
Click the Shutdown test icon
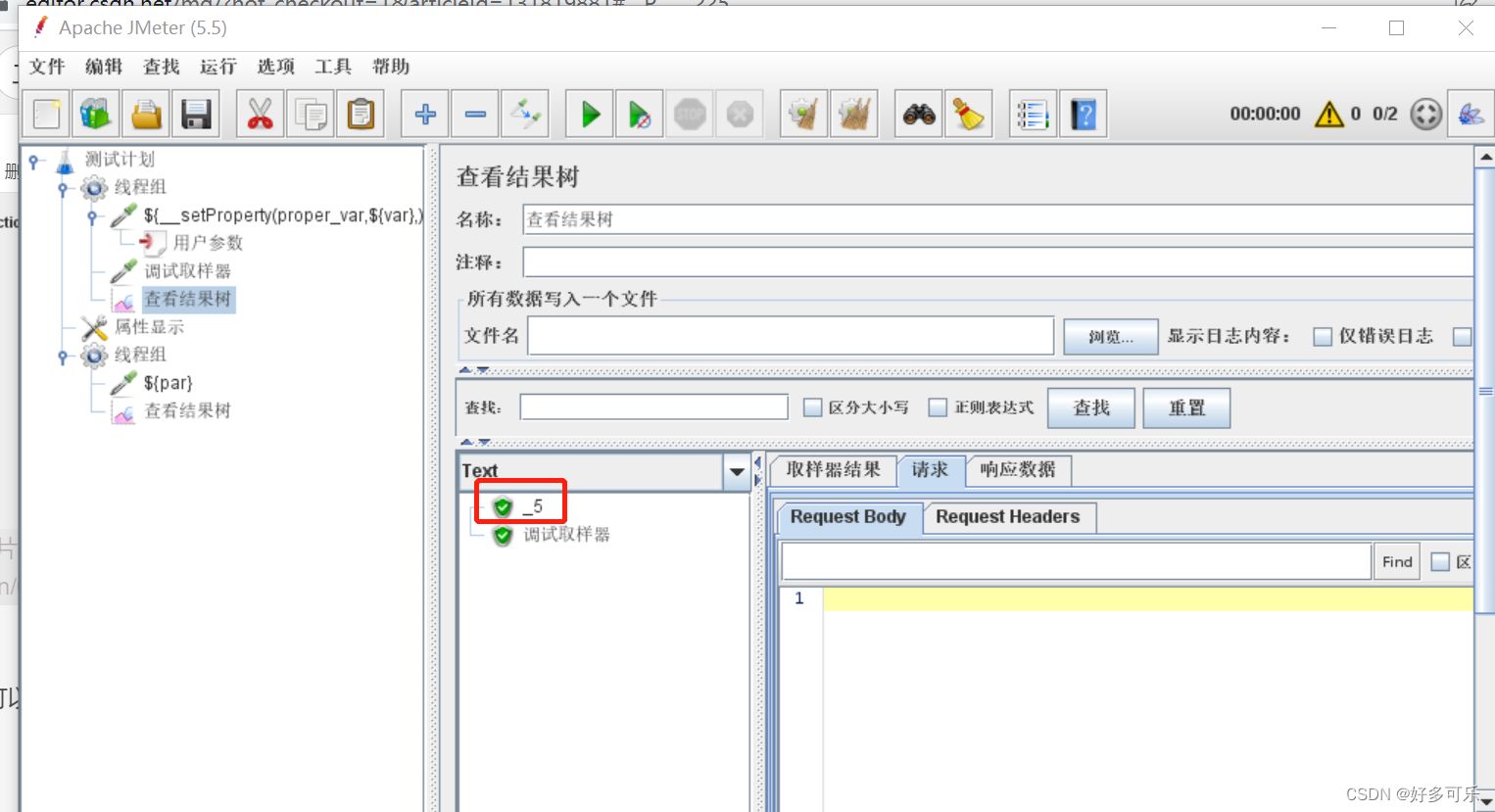pyautogui.click(x=740, y=115)
